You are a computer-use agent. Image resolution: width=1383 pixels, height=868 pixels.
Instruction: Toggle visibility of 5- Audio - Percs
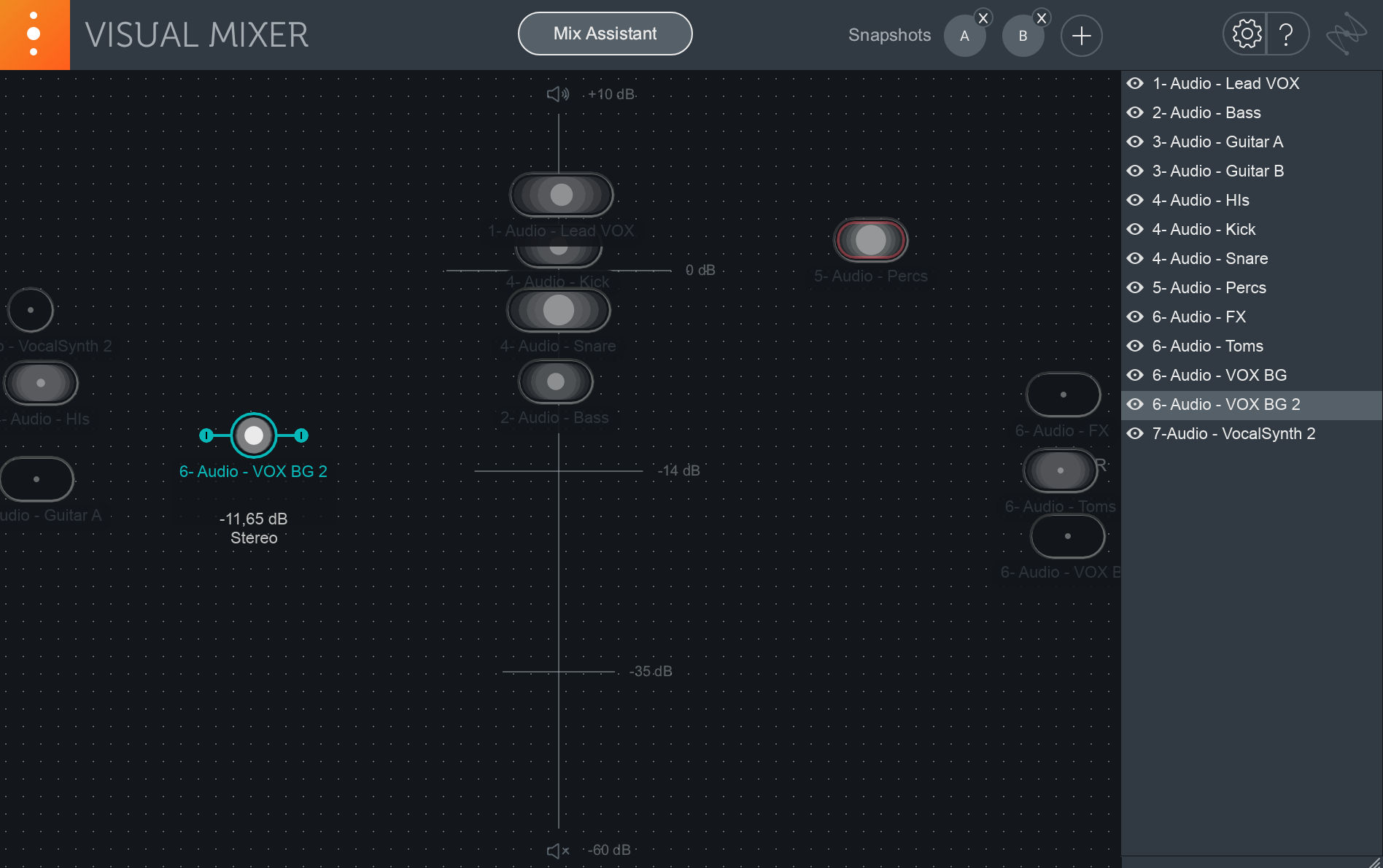tap(1135, 287)
